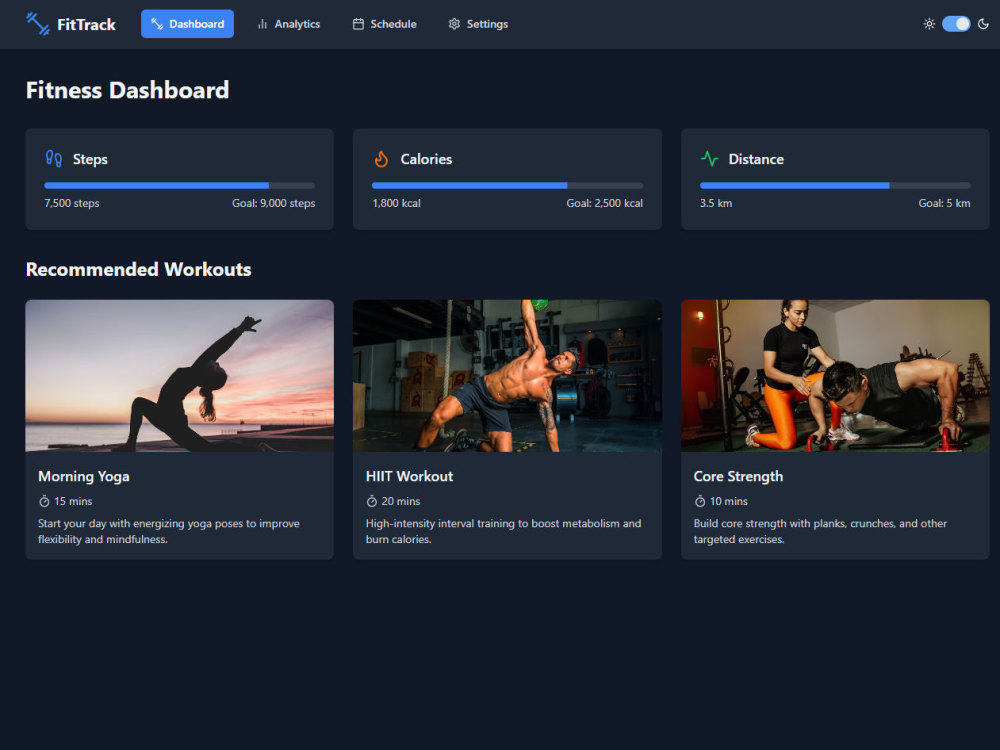Image resolution: width=1000 pixels, height=750 pixels.
Task: Click the timer icon next to 10 mins
Action: (x=700, y=501)
